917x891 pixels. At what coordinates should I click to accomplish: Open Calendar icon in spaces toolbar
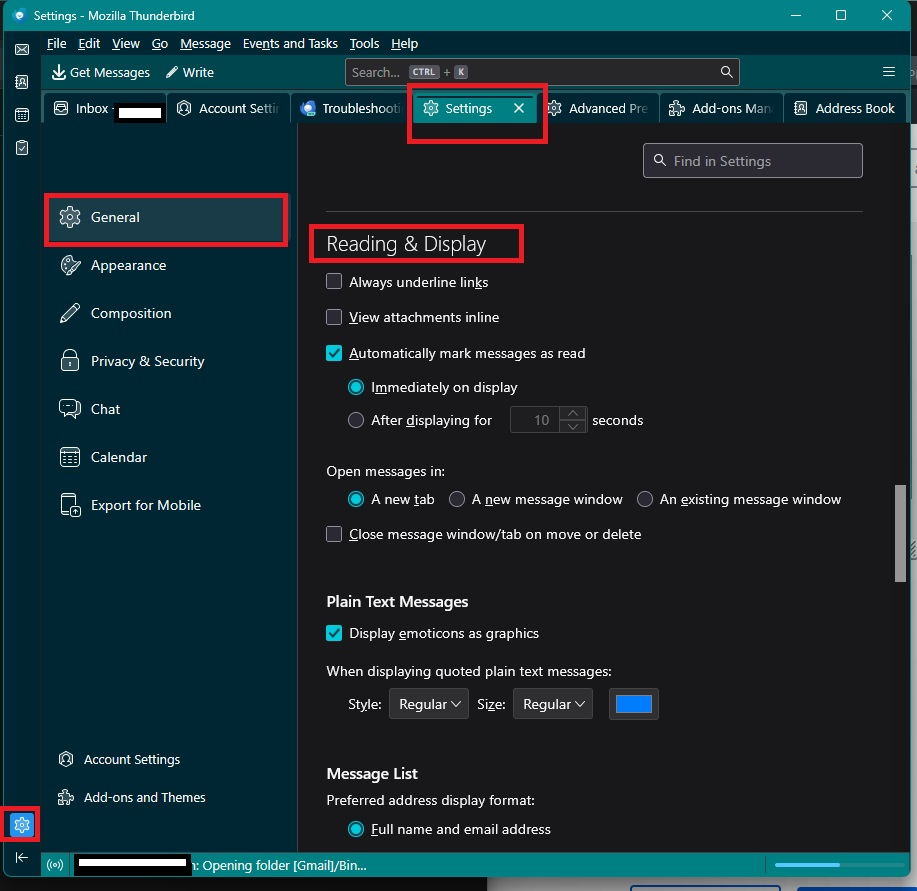[x=21, y=115]
